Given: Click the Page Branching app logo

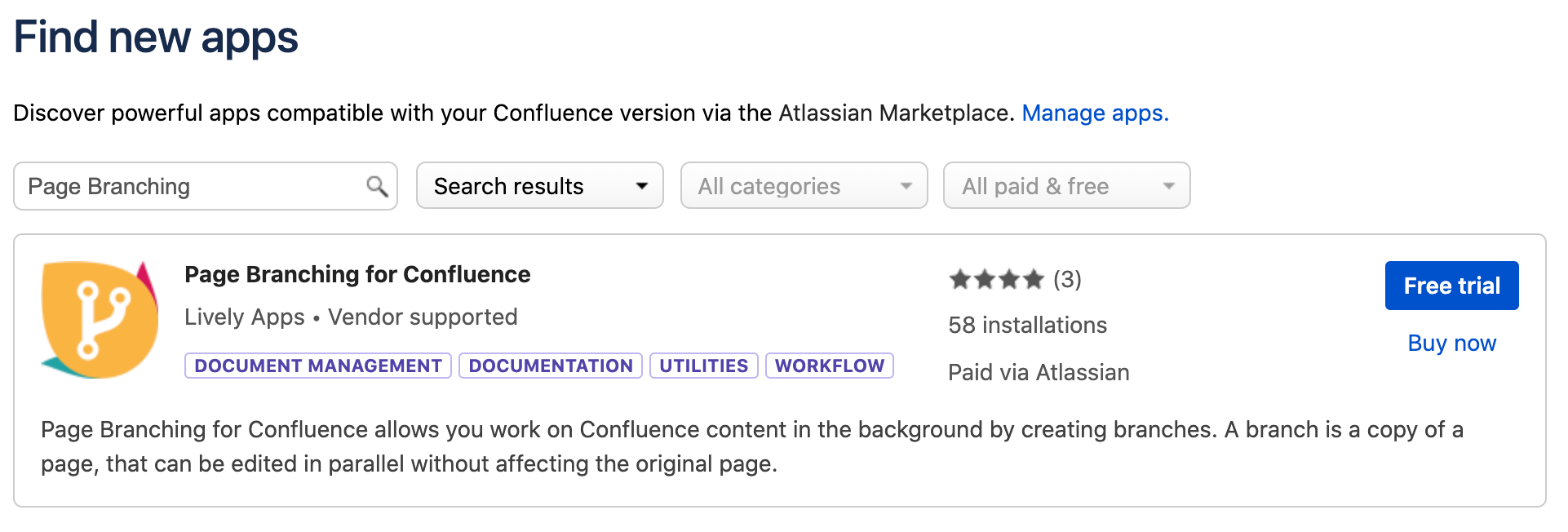Looking at the screenshot, I should pyautogui.click(x=100, y=320).
